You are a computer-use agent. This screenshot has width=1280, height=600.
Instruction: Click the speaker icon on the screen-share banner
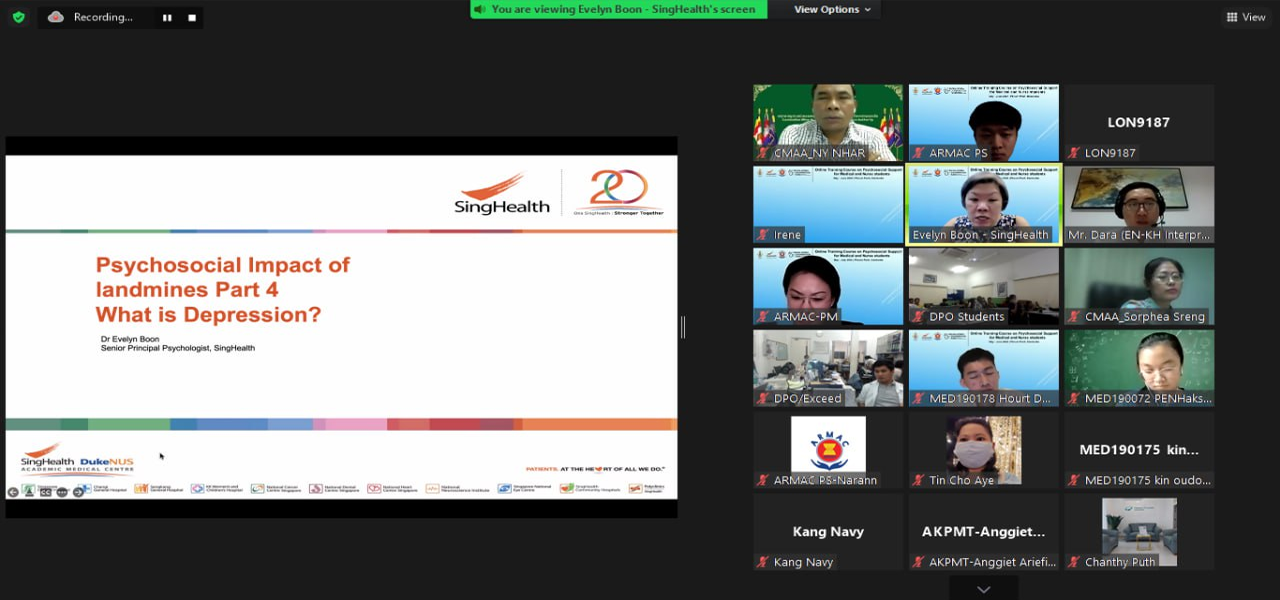(481, 9)
